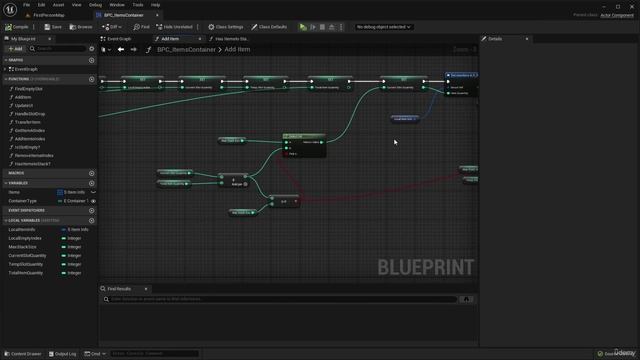
Task: Open play options three-dot menu
Action: click(341, 27)
